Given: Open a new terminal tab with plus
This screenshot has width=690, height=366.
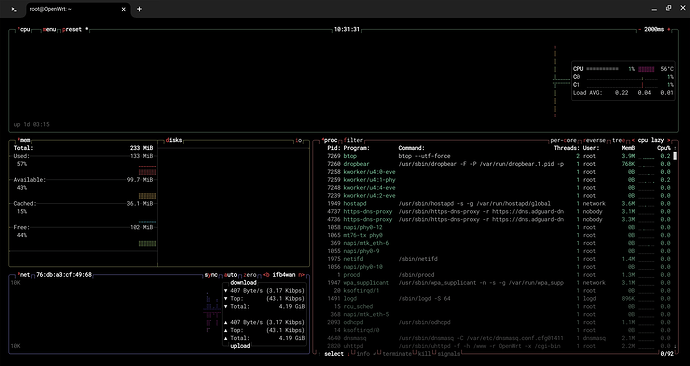Looking at the screenshot, I should tap(139, 9).
